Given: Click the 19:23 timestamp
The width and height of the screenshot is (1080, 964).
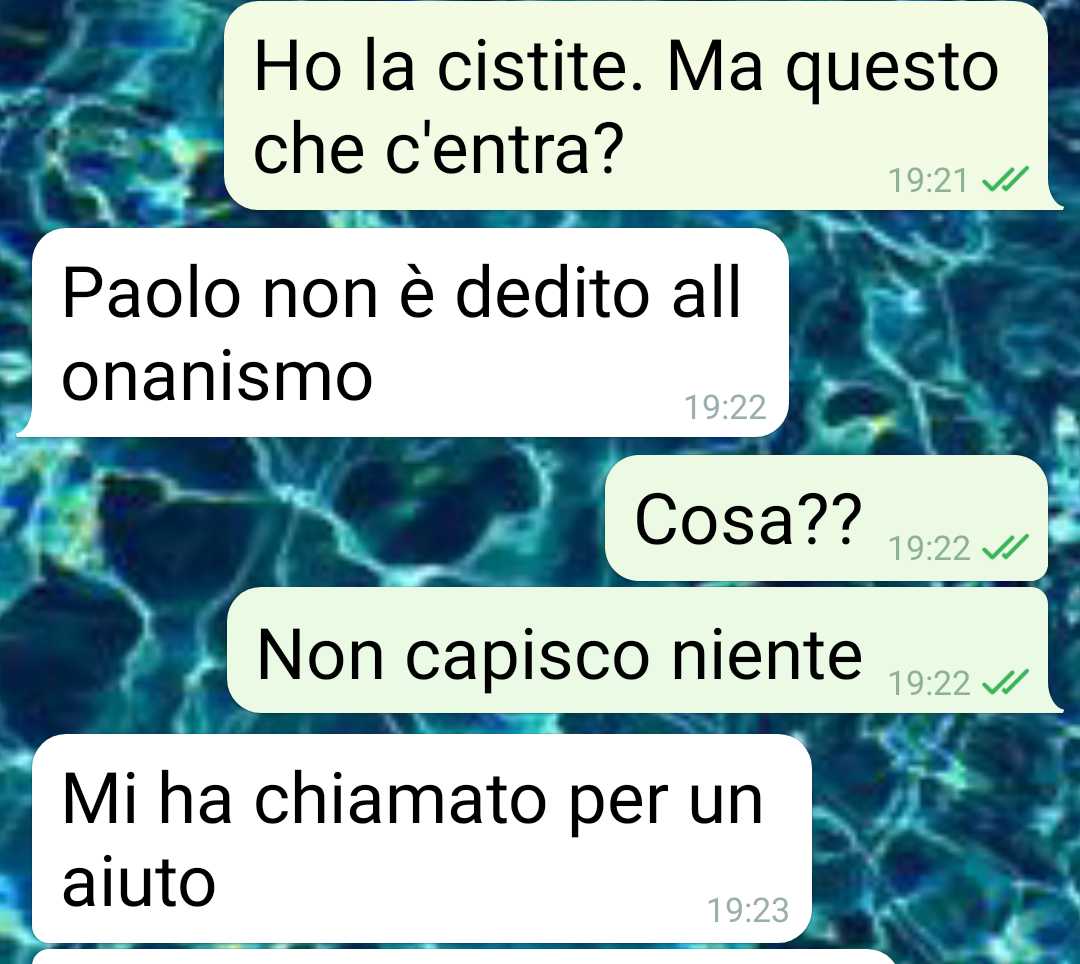Looking at the screenshot, I should (748, 910).
